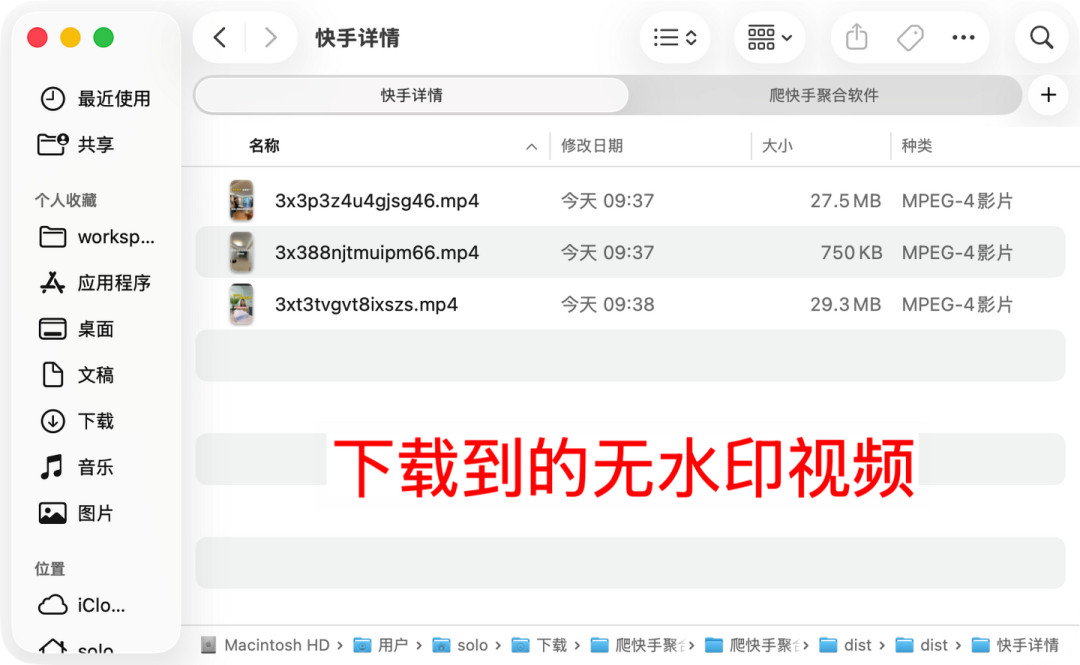Image resolution: width=1080 pixels, height=665 pixels.
Task: Click the 图片 picture icon
Action: pos(52,513)
